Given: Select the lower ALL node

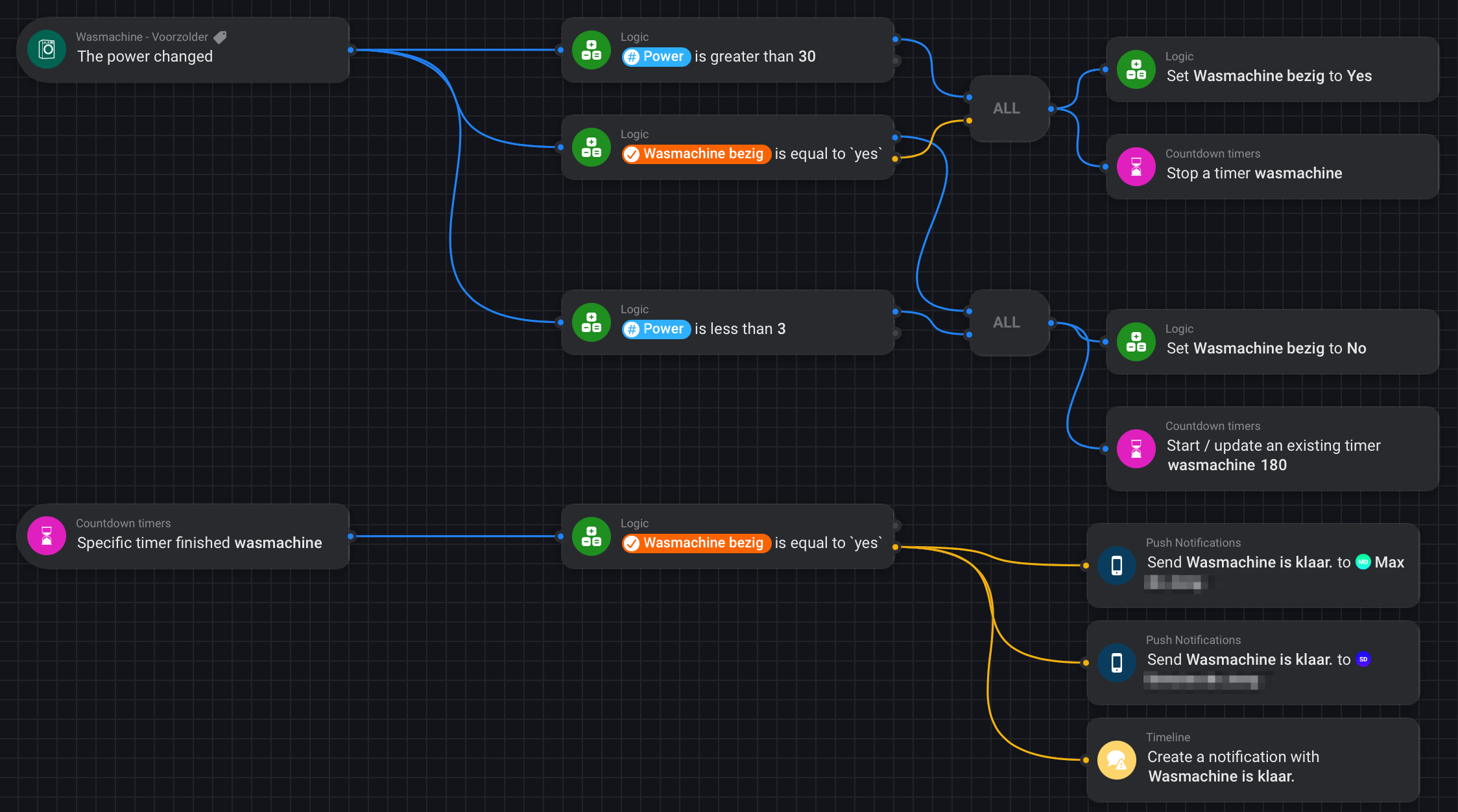Looking at the screenshot, I should click(x=1006, y=322).
